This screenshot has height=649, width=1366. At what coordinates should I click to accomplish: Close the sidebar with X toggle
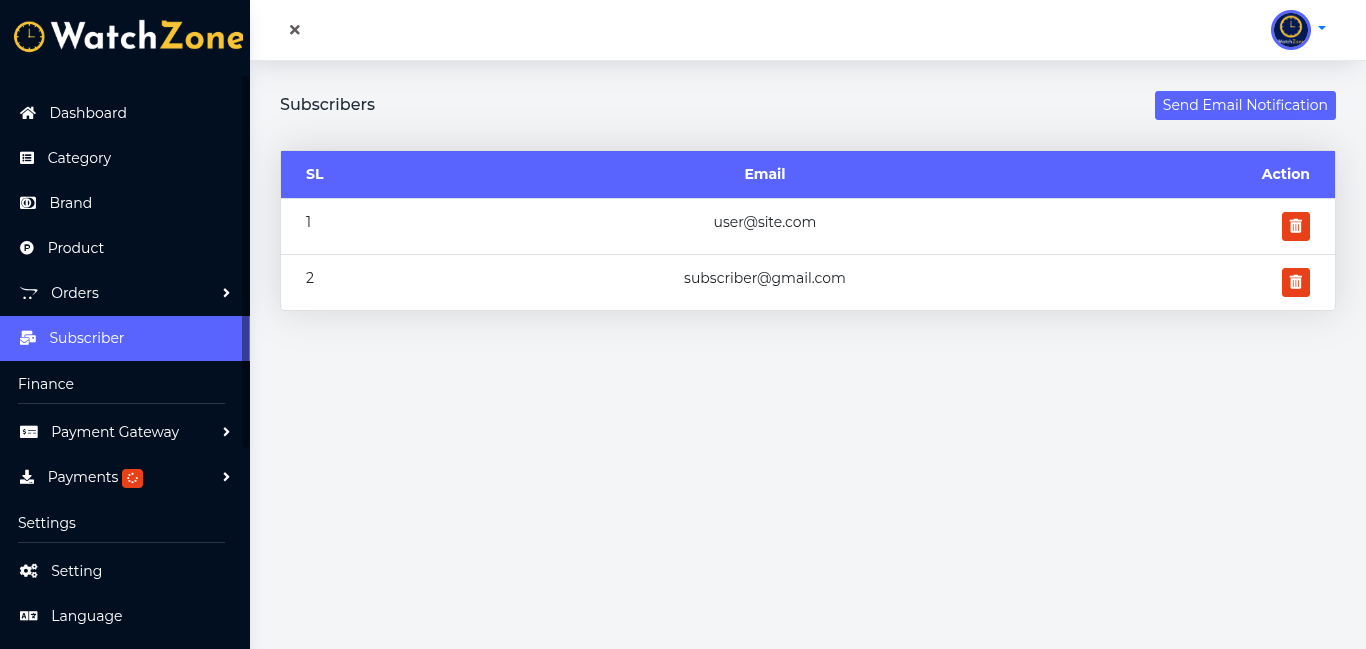tap(295, 30)
